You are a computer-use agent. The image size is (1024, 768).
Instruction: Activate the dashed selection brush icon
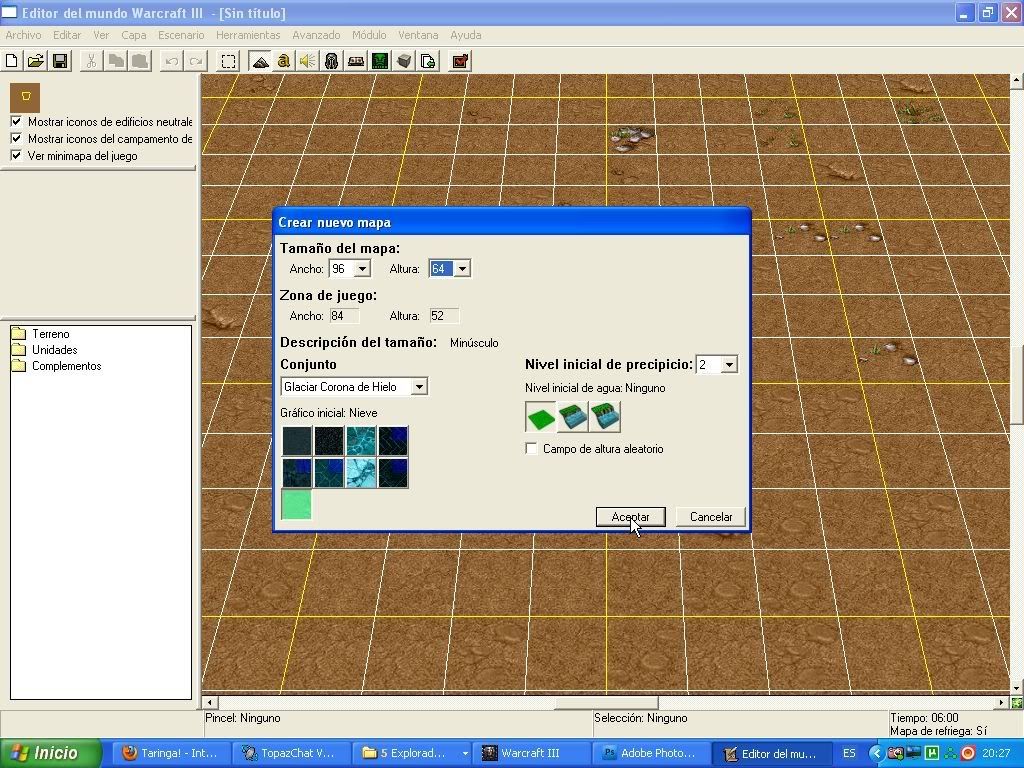pos(229,61)
